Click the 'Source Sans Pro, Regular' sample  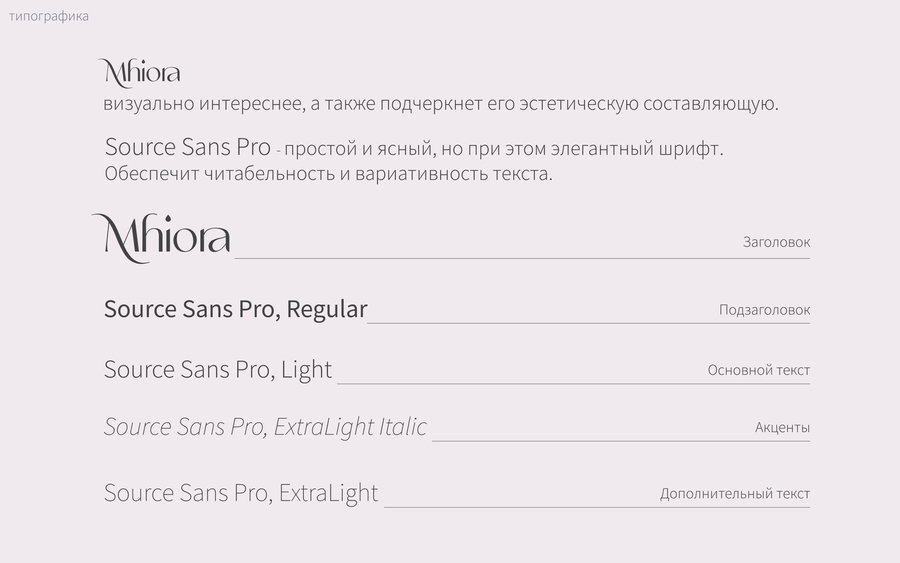click(235, 309)
